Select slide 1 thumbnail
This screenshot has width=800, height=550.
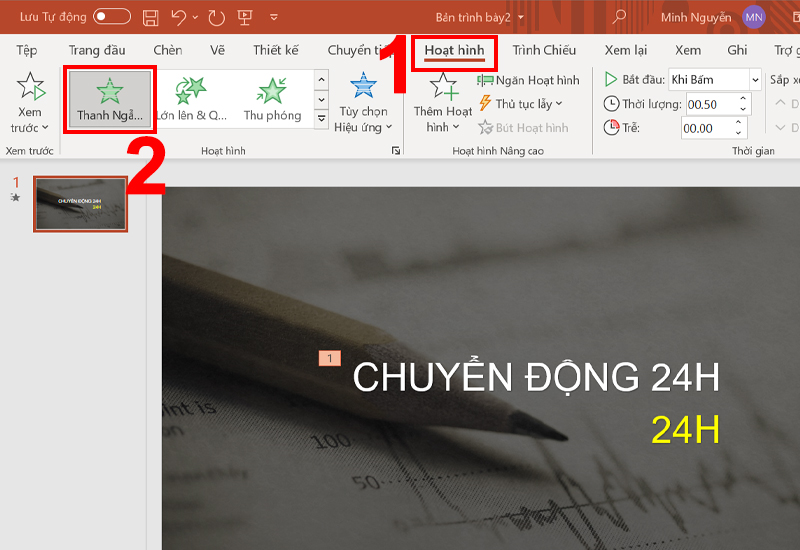click(80, 204)
